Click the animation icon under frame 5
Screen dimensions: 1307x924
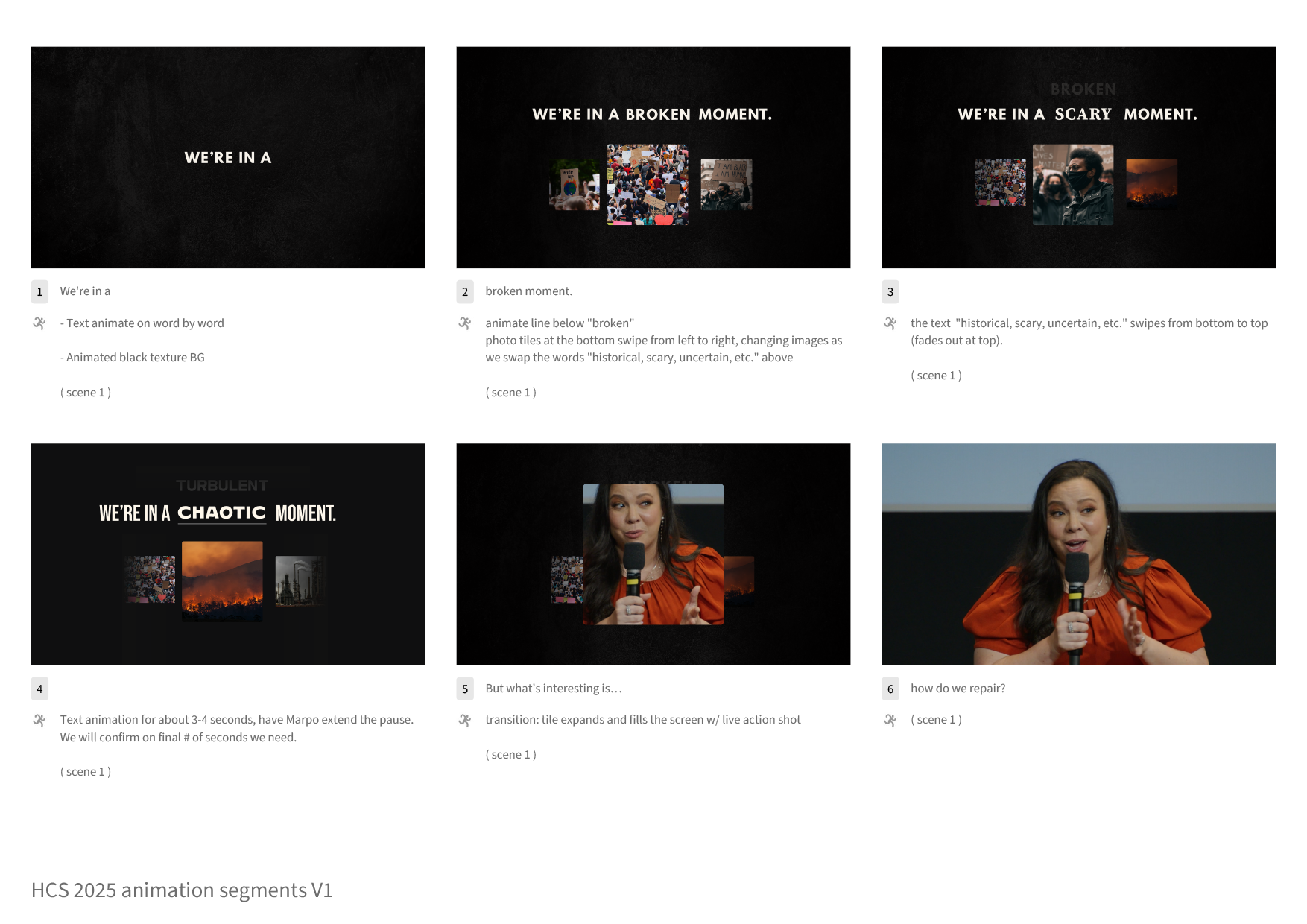[x=465, y=720]
